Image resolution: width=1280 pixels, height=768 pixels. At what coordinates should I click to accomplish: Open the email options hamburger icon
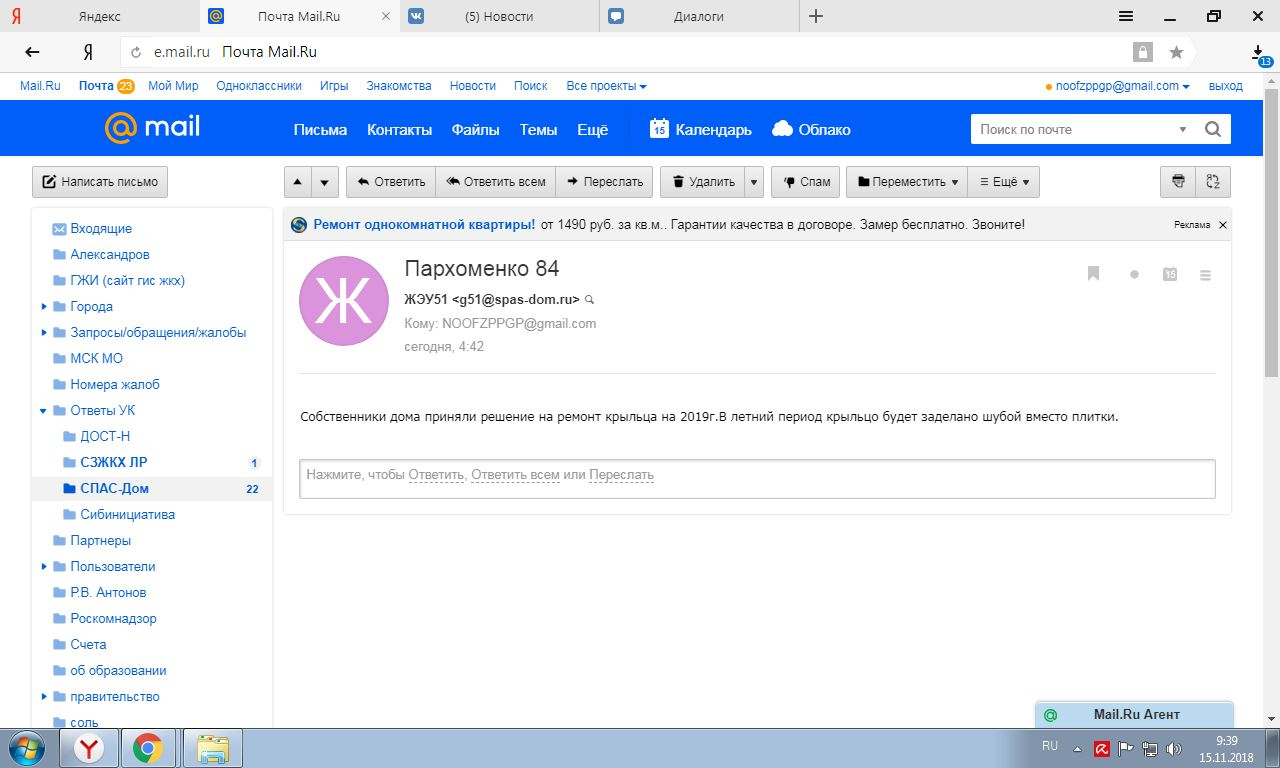point(1206,274)
